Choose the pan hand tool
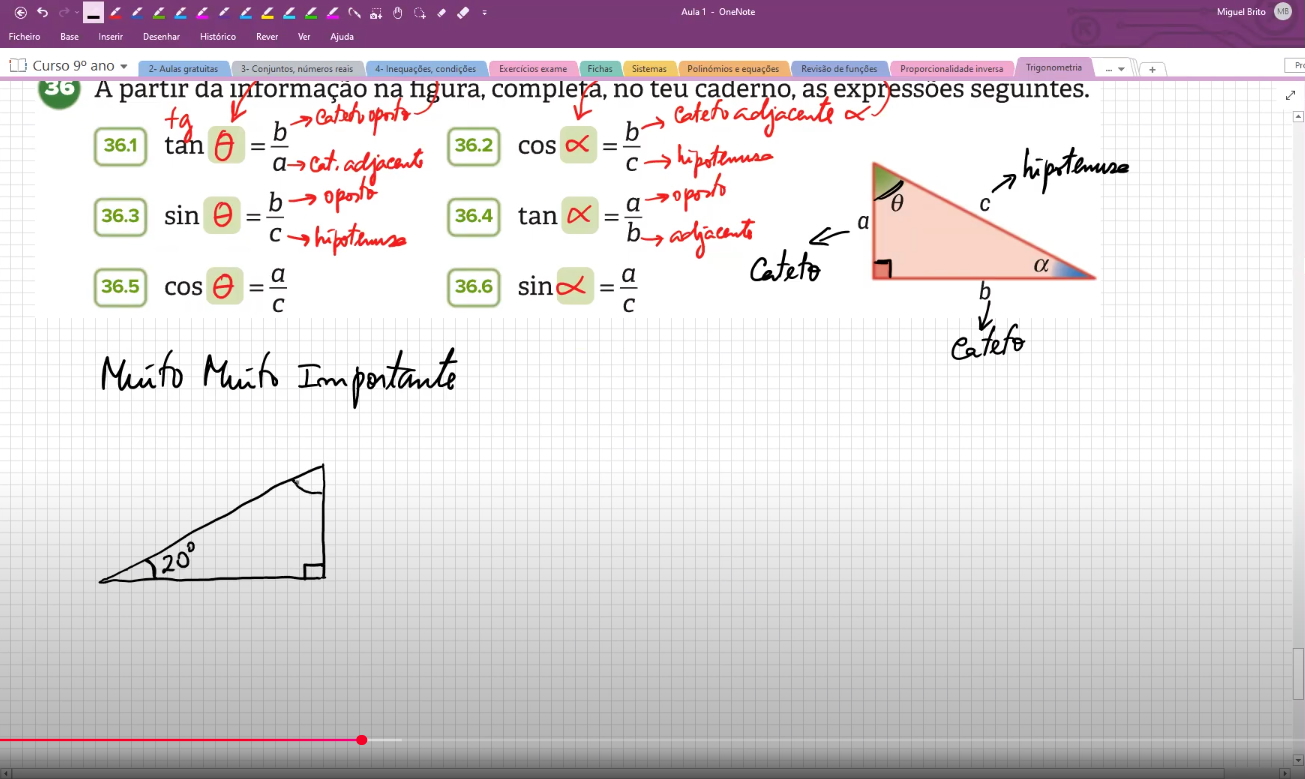The width and height of the screenshot is (1305, 779). (397, 13)
